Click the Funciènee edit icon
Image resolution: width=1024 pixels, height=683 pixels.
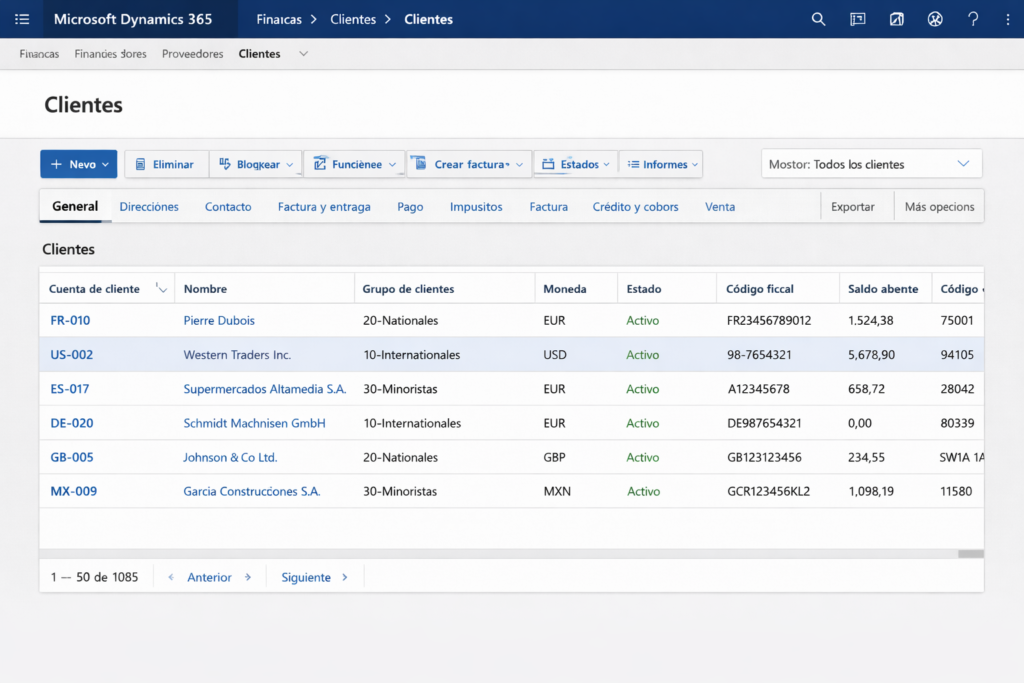(x=320, y=164)
